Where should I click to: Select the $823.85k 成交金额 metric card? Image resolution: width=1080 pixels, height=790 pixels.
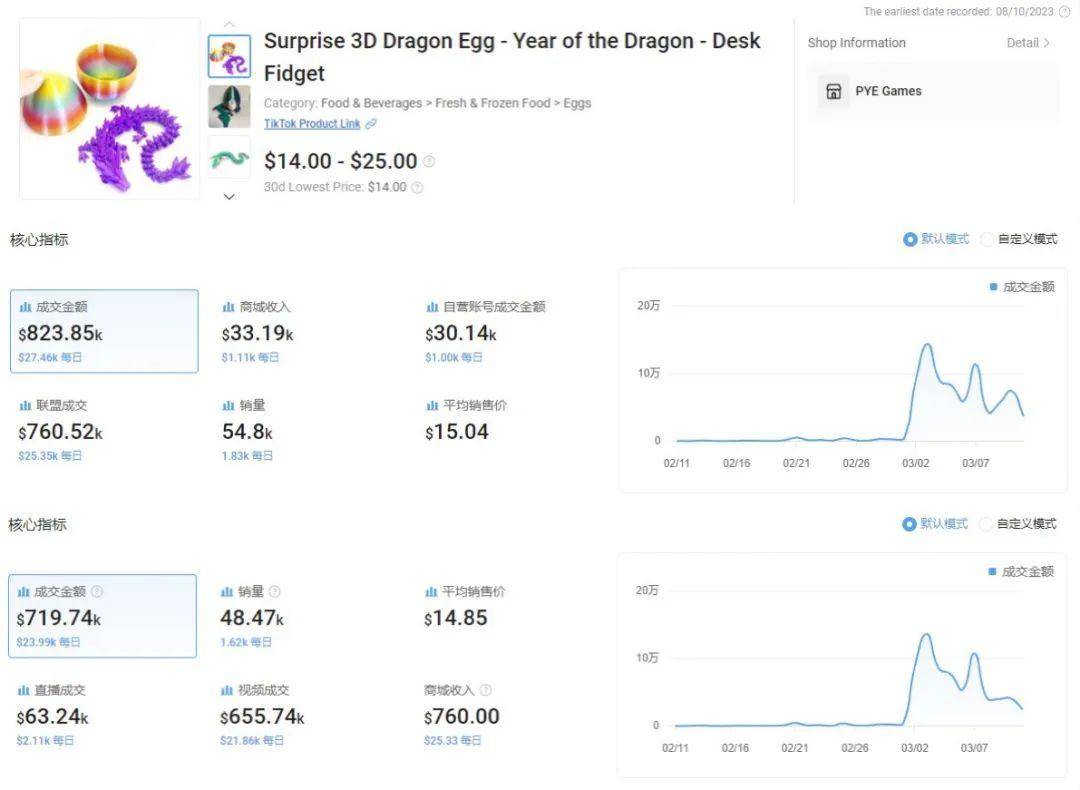coord(104,331)
